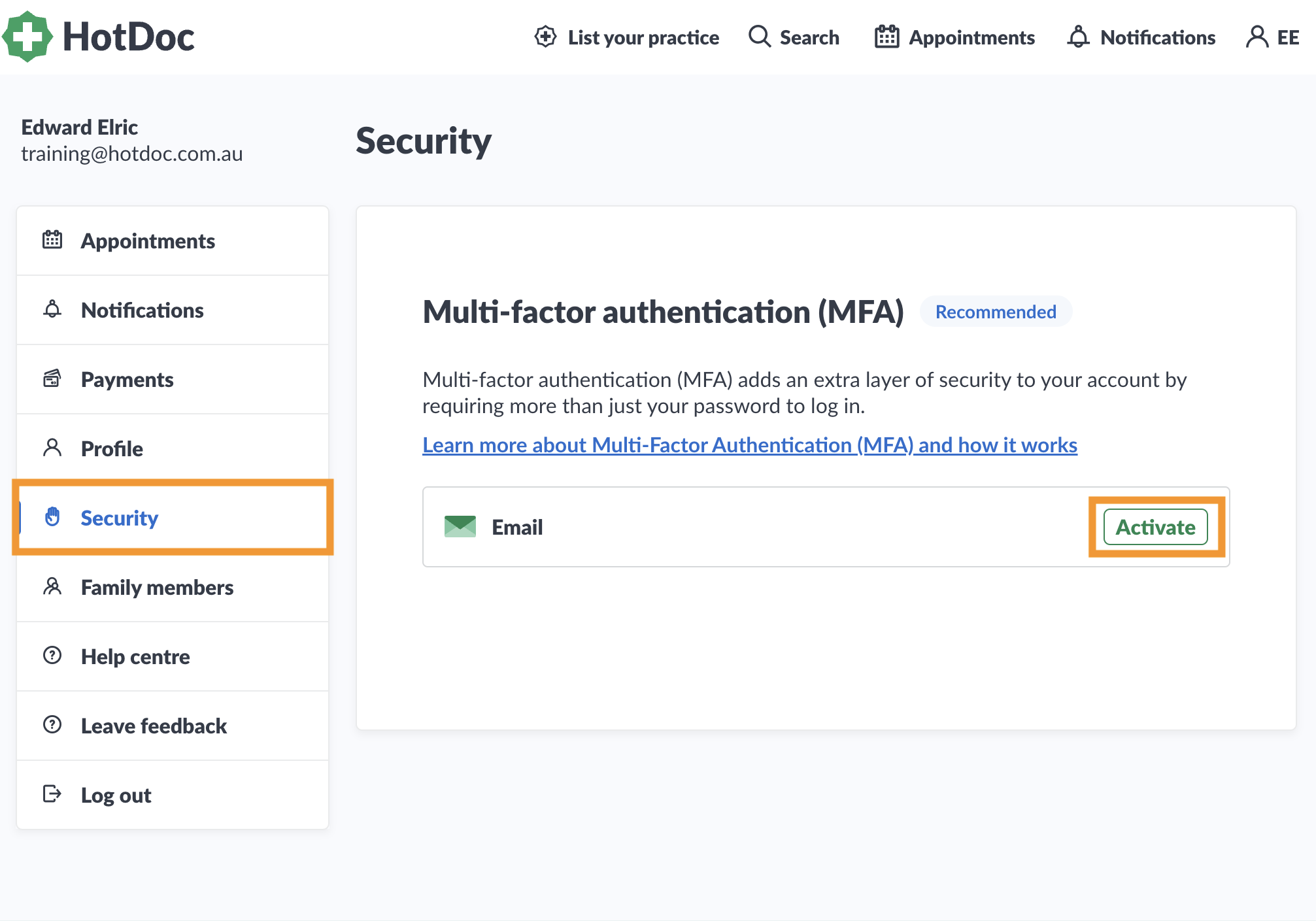The image size is (1316, 921).
Task: Select Leave feedback in the sidebar
Action: coord(154,726)
